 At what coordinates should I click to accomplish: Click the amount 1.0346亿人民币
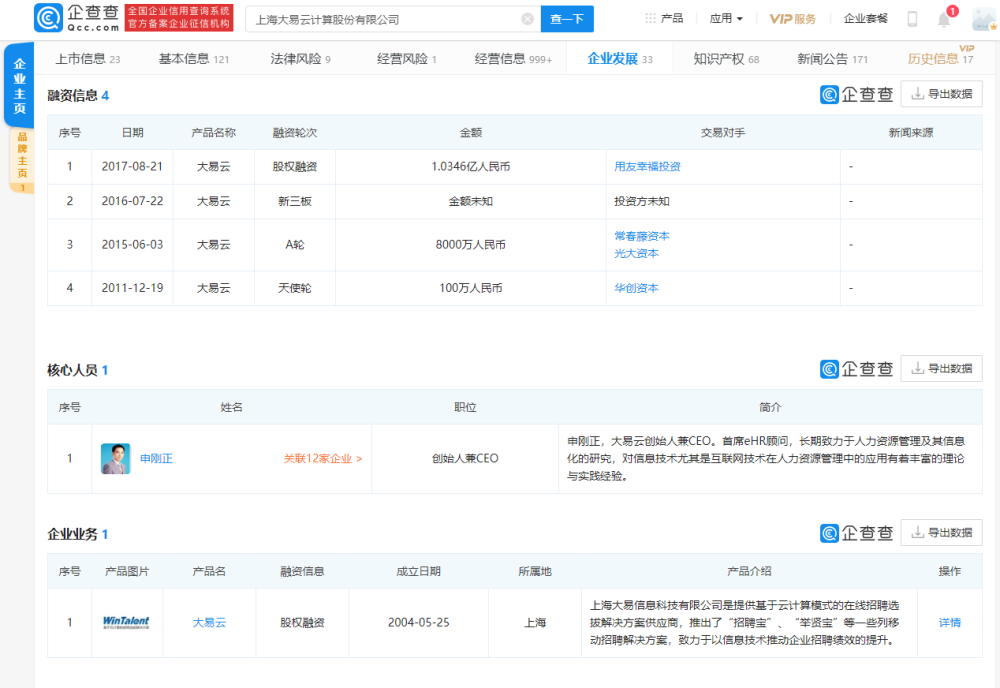(471, 166)
